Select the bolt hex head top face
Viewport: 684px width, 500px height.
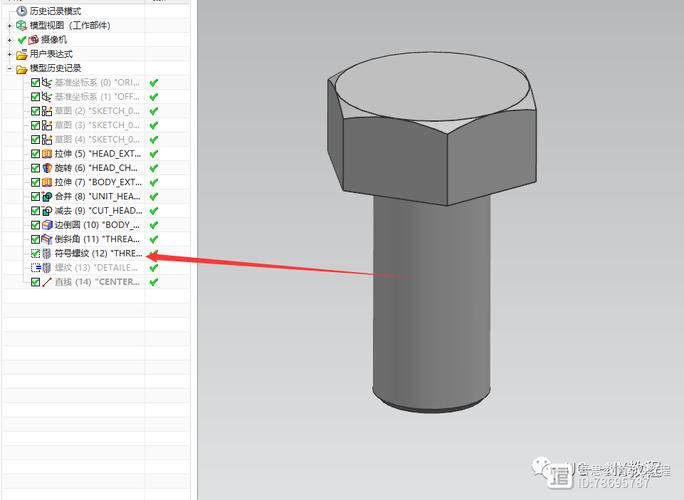[432, 86]
